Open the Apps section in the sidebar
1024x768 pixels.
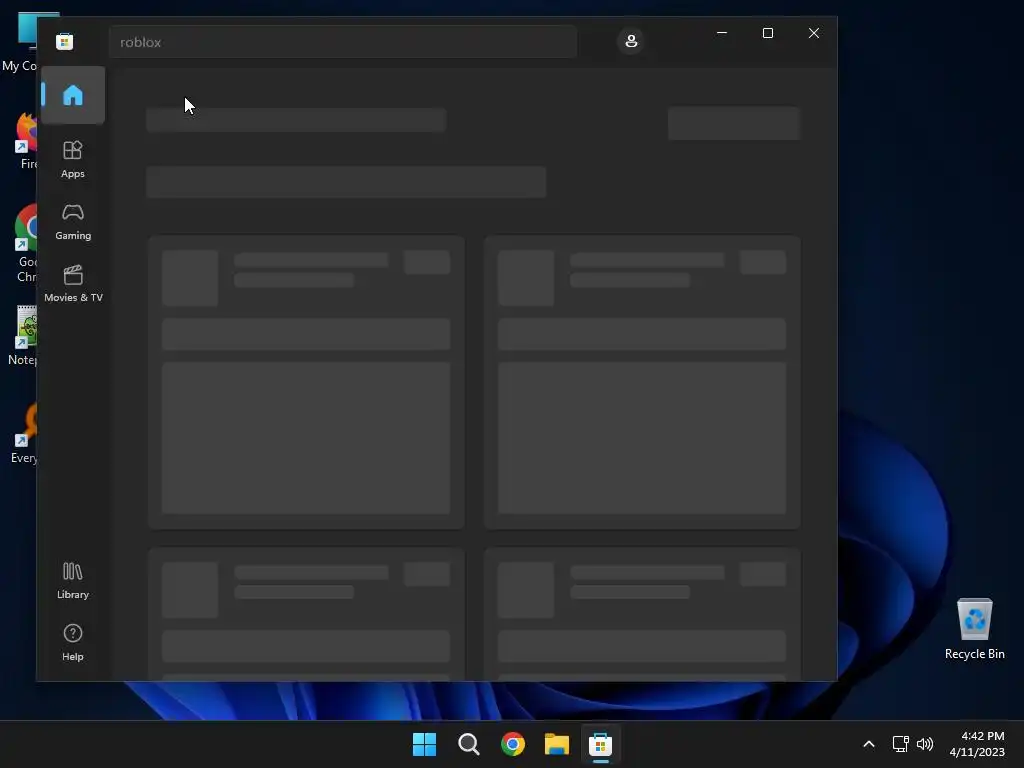72,159
